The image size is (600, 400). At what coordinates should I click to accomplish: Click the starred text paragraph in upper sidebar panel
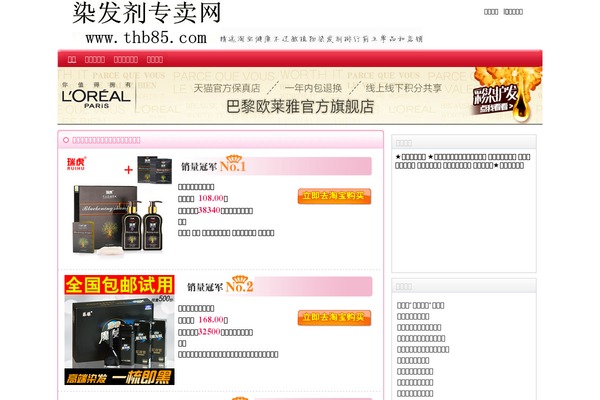click(x=463, y=161)
